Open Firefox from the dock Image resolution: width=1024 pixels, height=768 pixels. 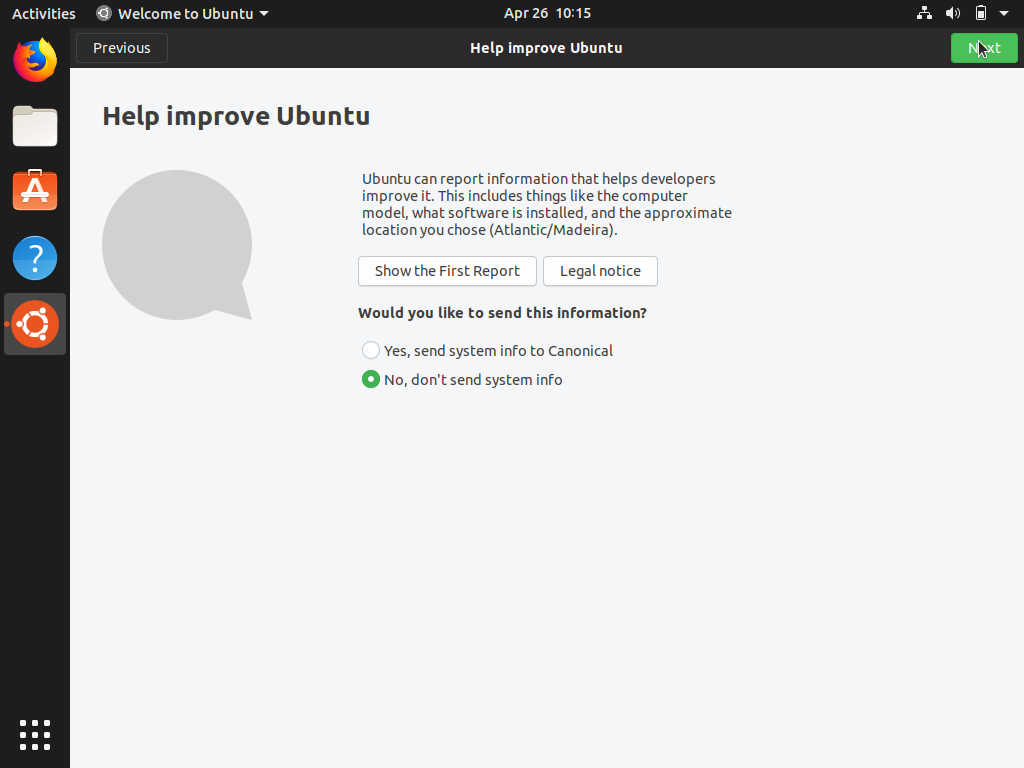[x=35, y=60]
